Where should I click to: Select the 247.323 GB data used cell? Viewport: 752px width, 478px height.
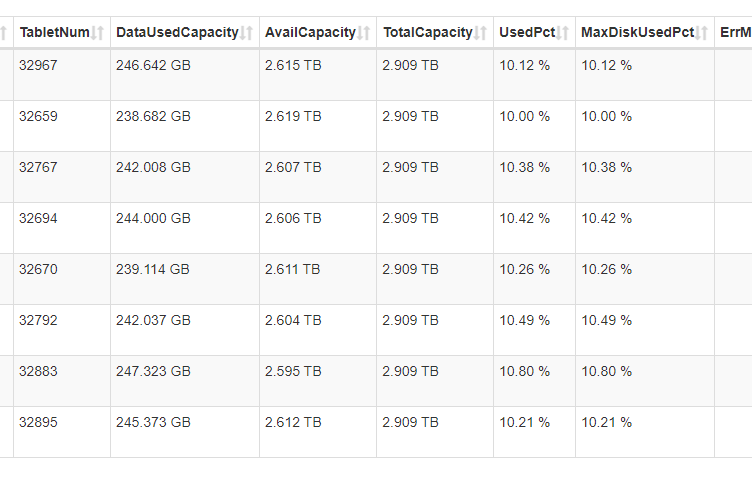pos(153,372)
